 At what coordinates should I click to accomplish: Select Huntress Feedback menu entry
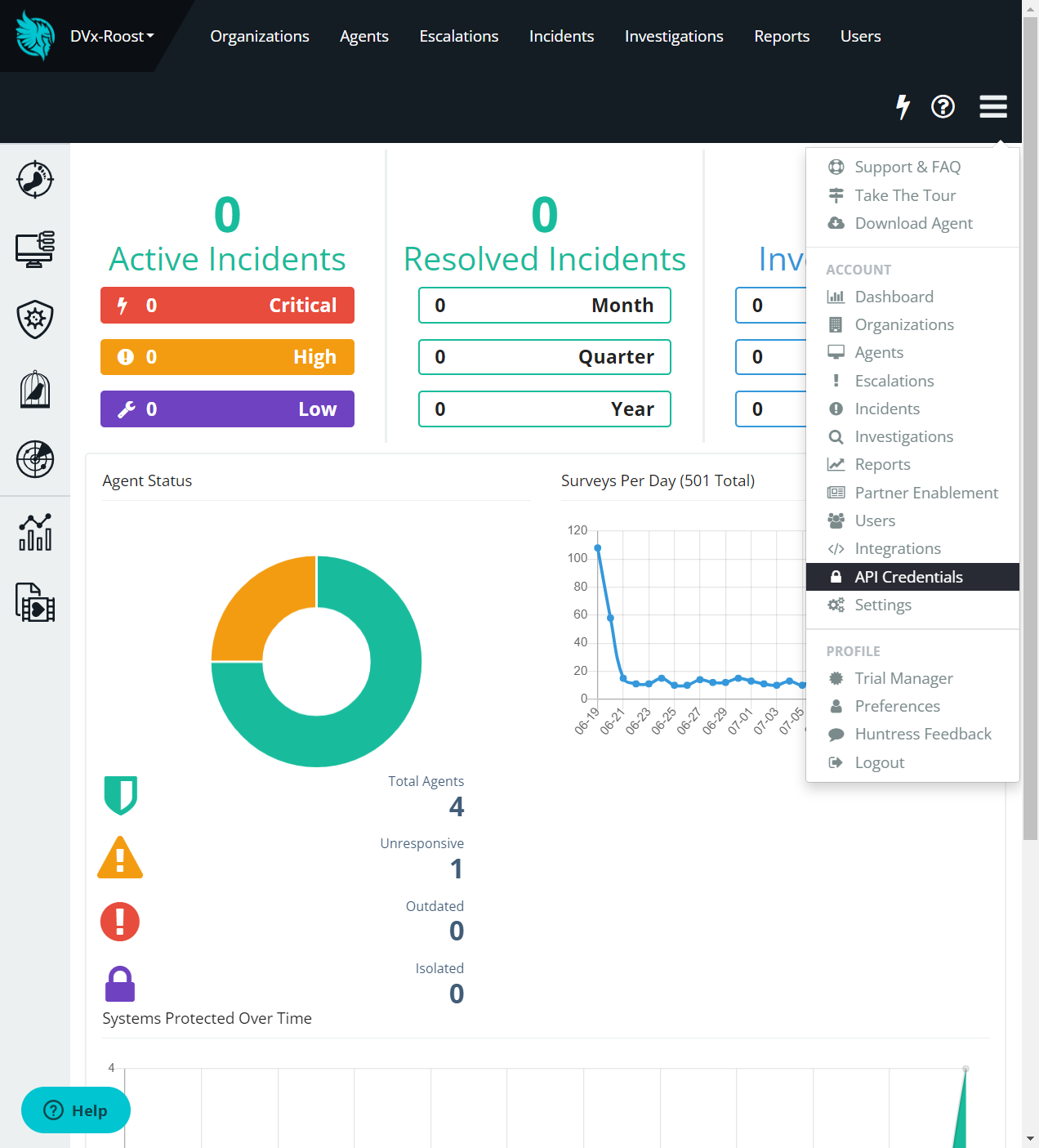pos(912,734)
